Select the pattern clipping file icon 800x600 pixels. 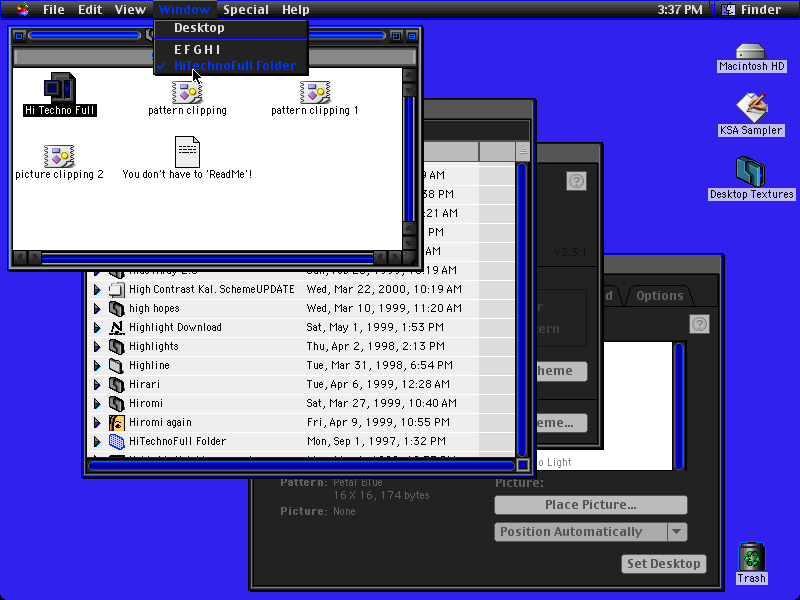point(187,92)
